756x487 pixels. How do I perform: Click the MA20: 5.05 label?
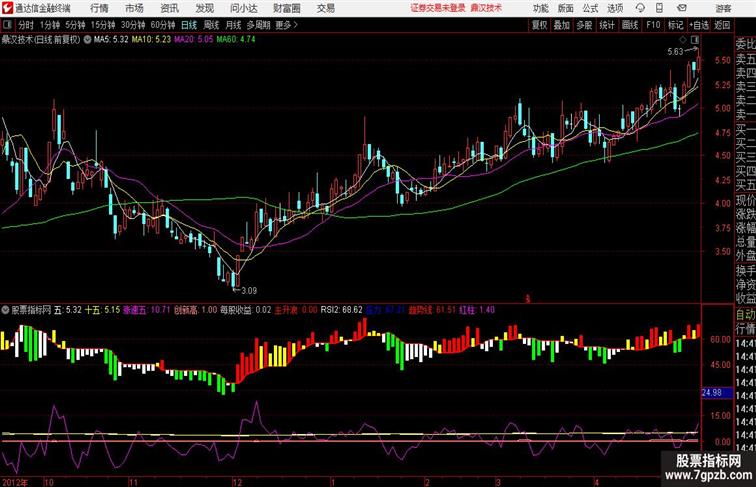(x=193, y=40)
